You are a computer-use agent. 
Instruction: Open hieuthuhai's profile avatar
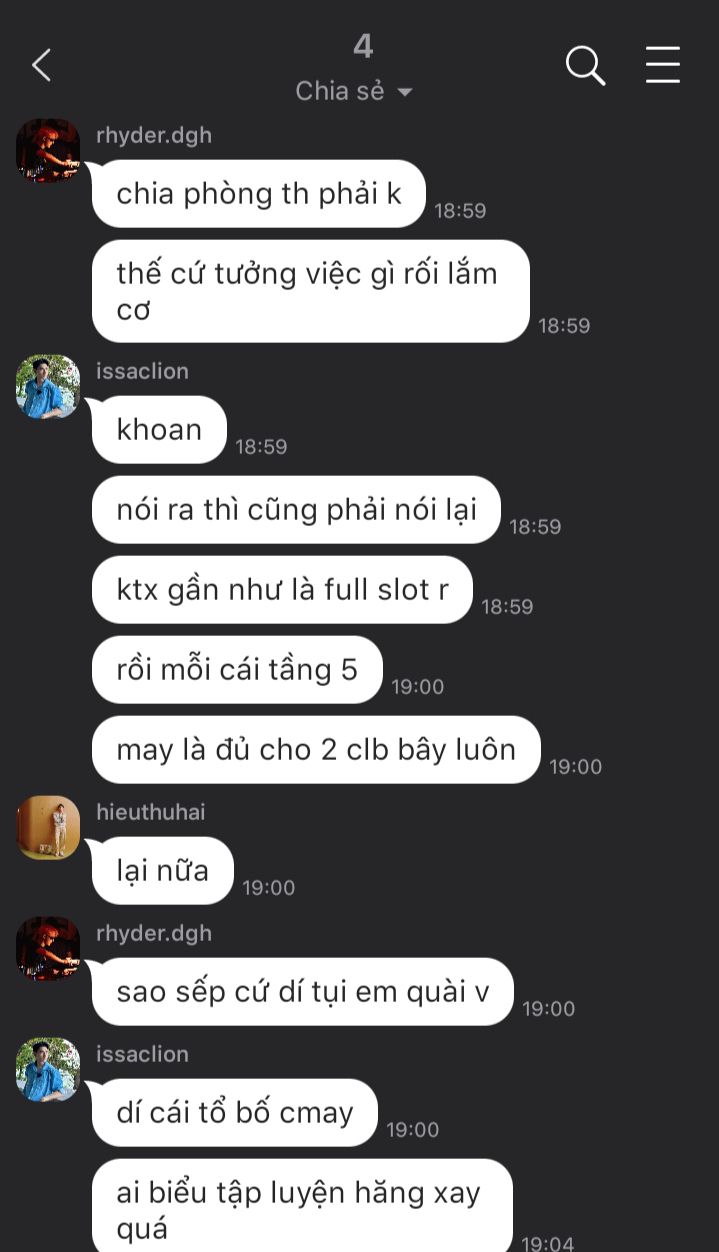tap(48, 828)
